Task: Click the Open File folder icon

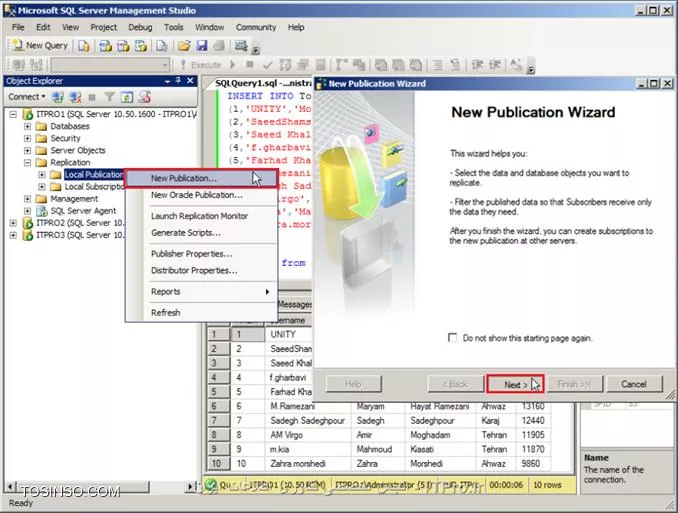Action: (184, 45)
